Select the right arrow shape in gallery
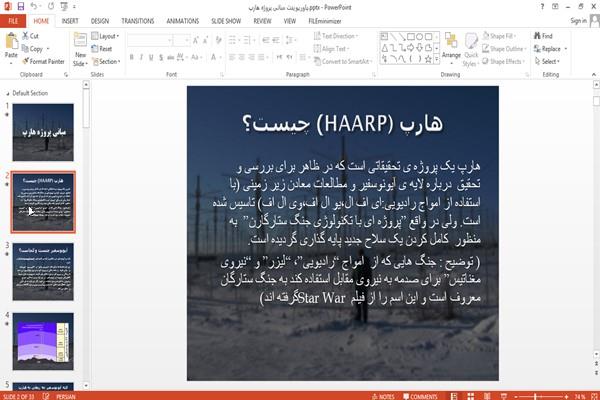The image size is (600, 400). click(411, 48)
